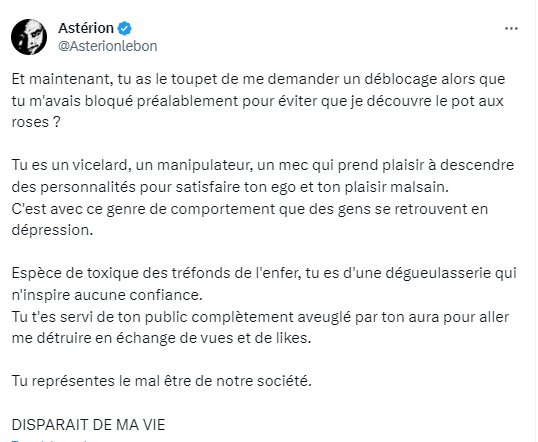Visit the @Asterionlebon handle link
This screenshot has height=442, width=538.
pyautogui.click(x=108, y=46)
